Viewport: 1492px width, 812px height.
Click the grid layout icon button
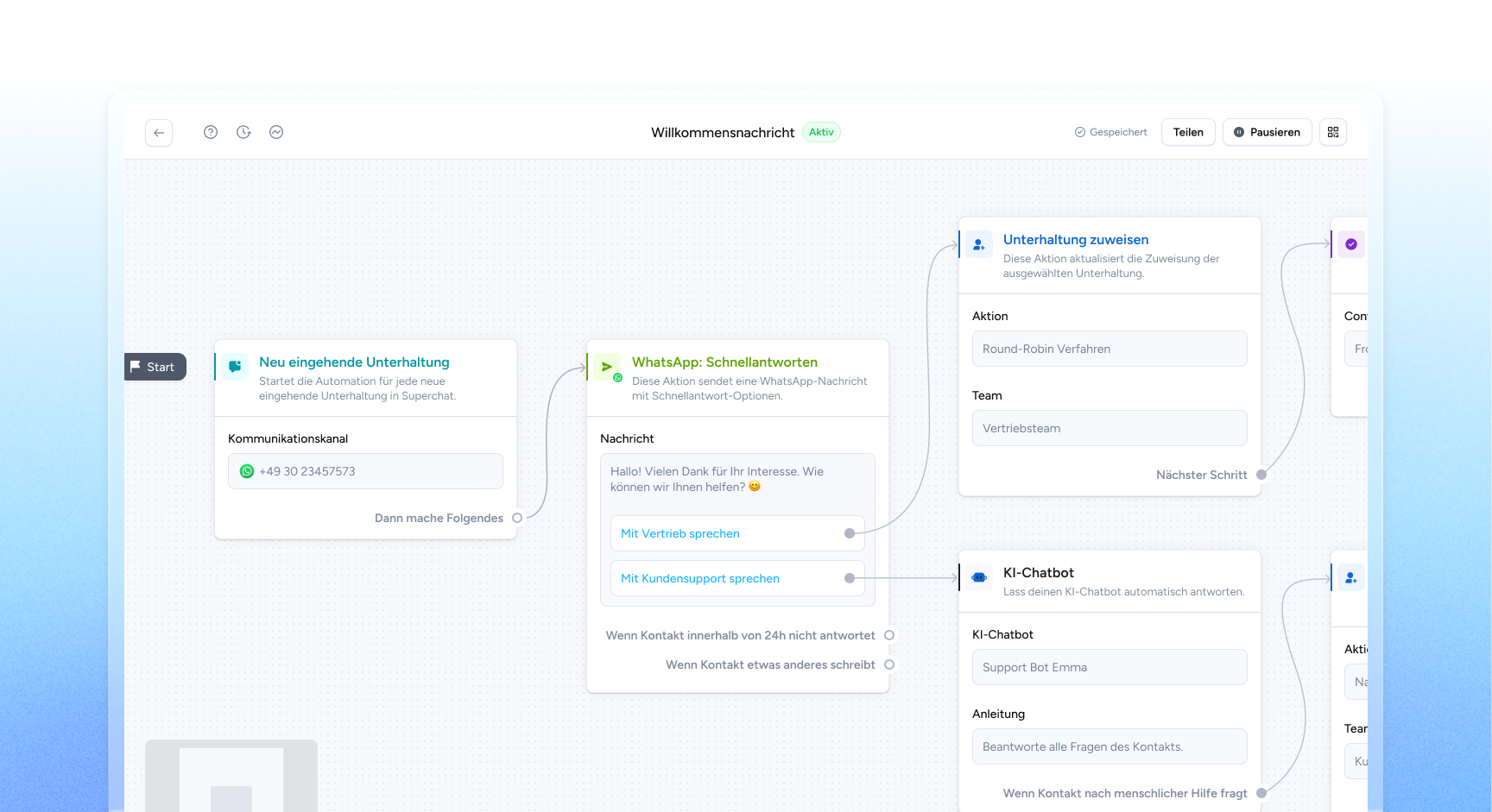[1333, 132]
